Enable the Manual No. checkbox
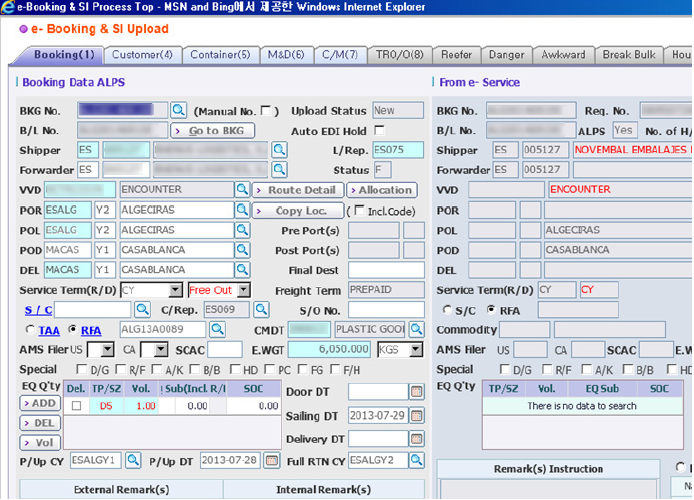Viewport: 694px width, 500px height. point(266,110)
